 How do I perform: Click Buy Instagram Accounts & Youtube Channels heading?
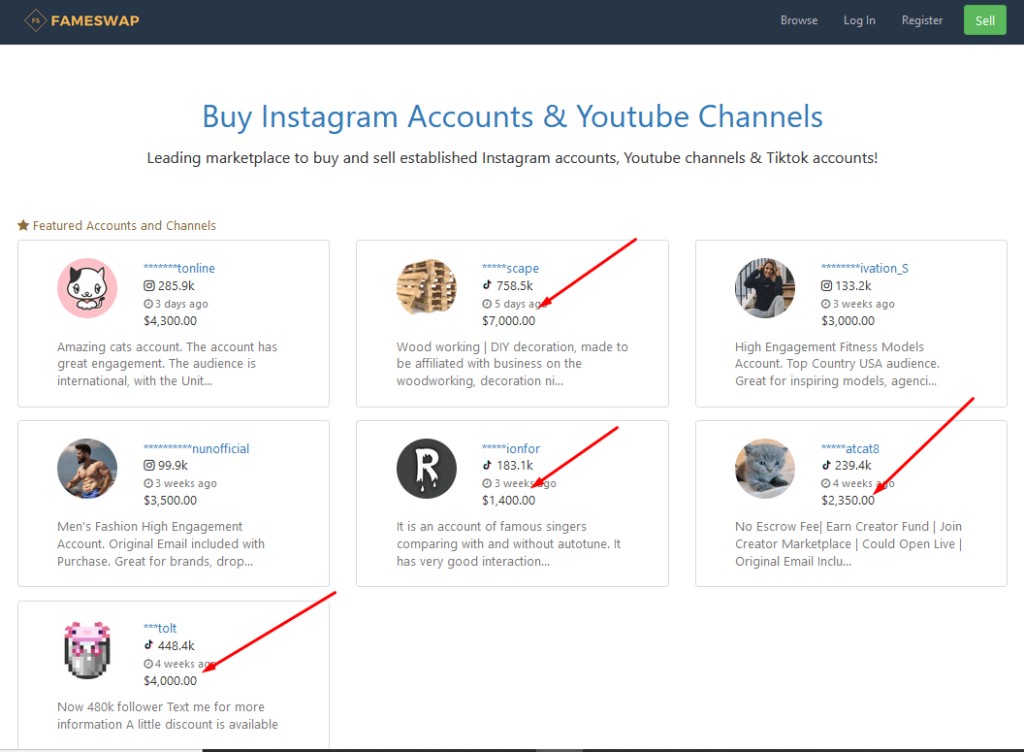click(x=512, y=117)
